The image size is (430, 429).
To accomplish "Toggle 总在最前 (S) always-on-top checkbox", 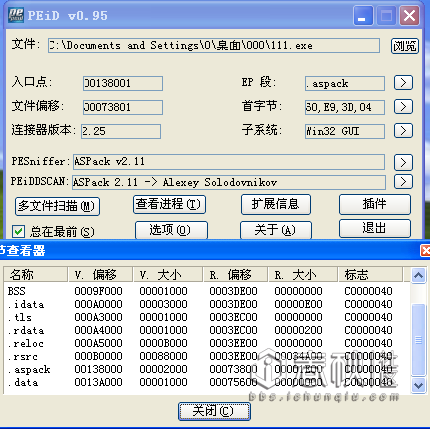I will click(x=18, y=231).
